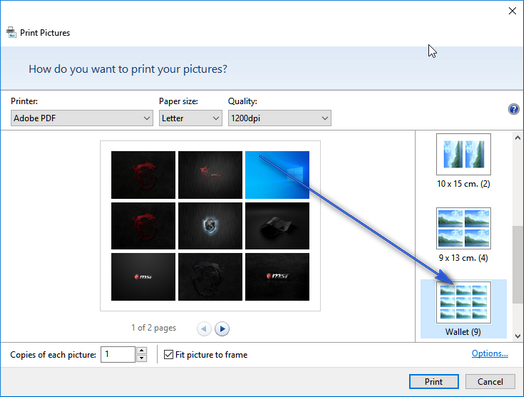Click the layout list scrollbar up arrow
This screenshot has width=524, height=397.
coord(518,138)
